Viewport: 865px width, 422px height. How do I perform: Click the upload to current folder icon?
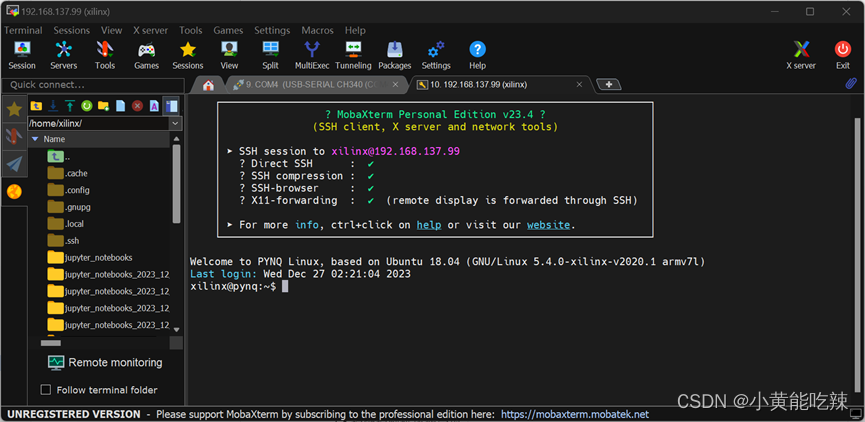pos(70,106)
